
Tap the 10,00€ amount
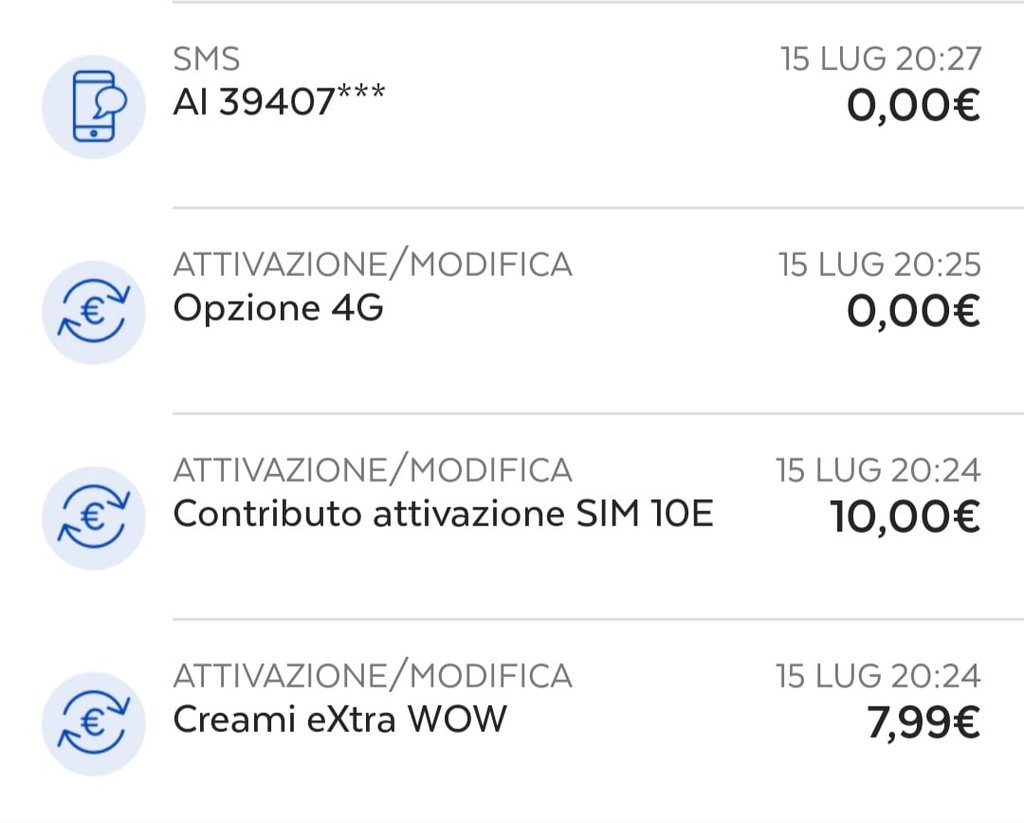point(905,517)
